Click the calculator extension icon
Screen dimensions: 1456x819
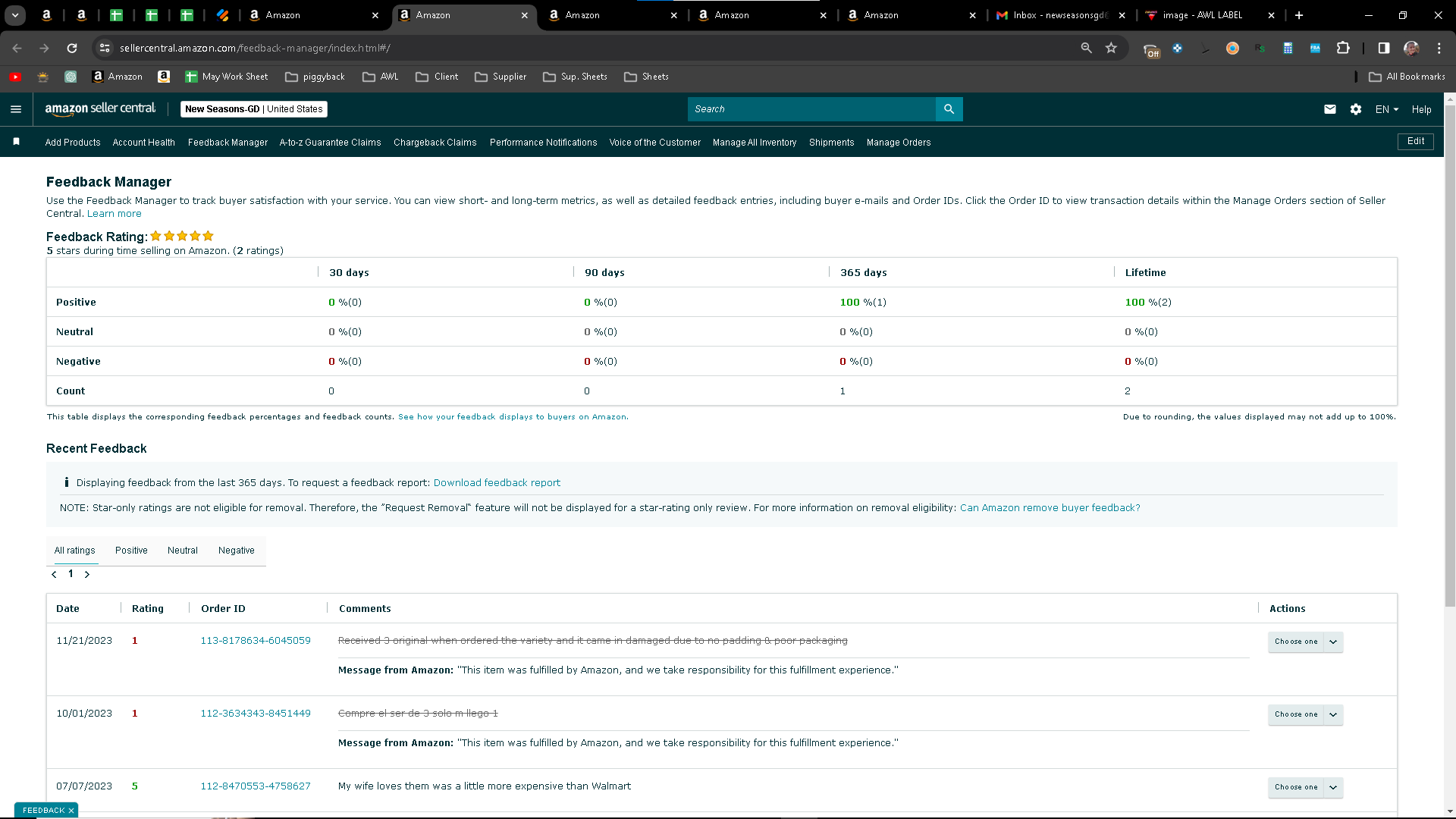click(1288, 48)
